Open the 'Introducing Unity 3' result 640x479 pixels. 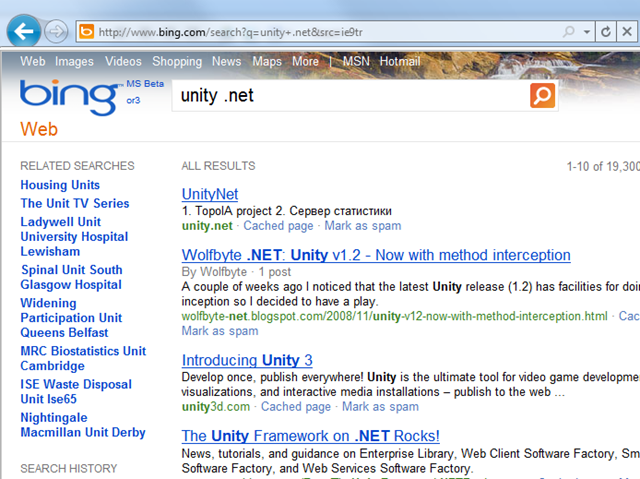point(247,361)
